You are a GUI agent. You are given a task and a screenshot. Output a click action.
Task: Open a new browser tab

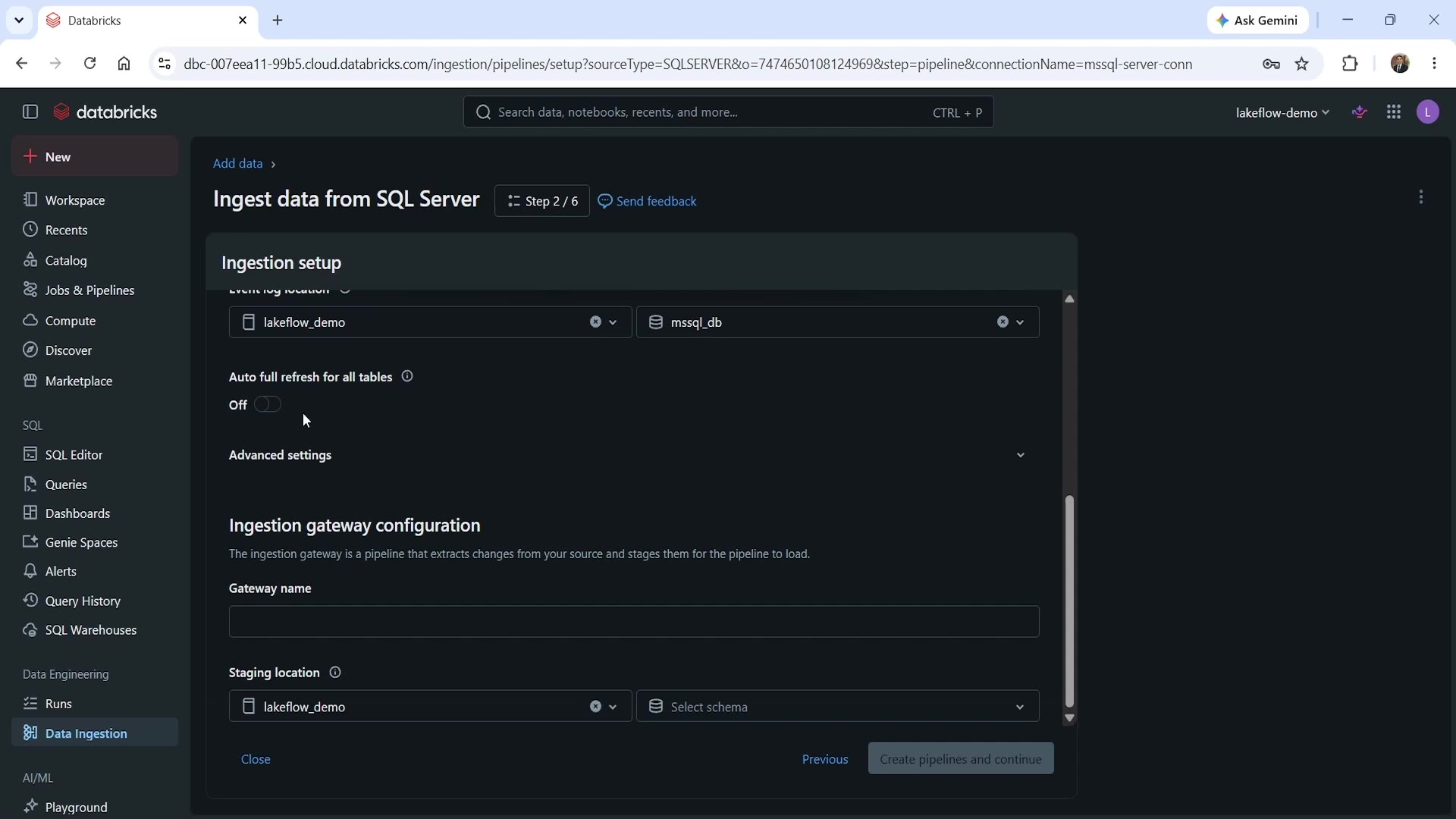click(278, 20)
